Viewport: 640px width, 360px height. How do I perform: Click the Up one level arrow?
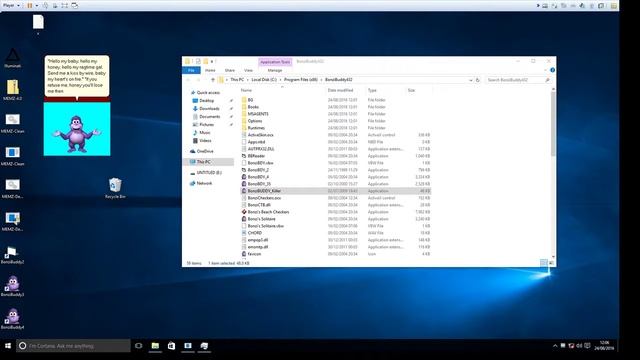[213, 80]
